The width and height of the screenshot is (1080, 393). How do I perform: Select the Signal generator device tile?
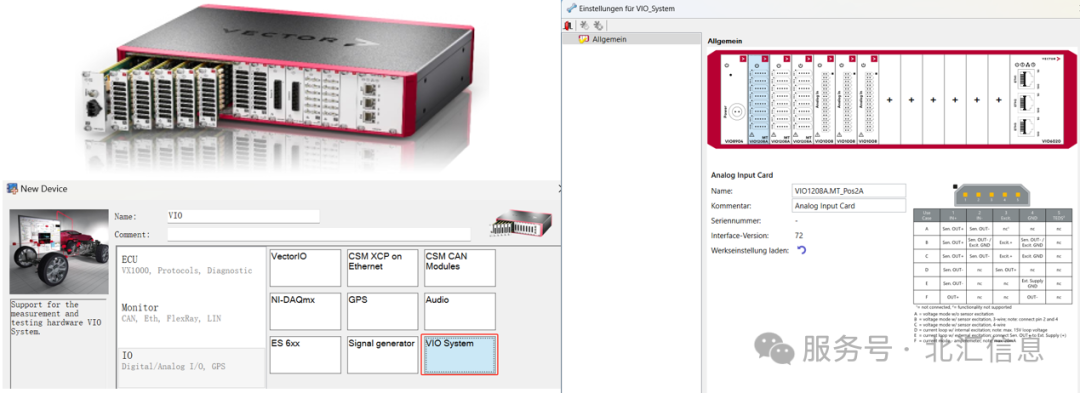coord(382,354)
